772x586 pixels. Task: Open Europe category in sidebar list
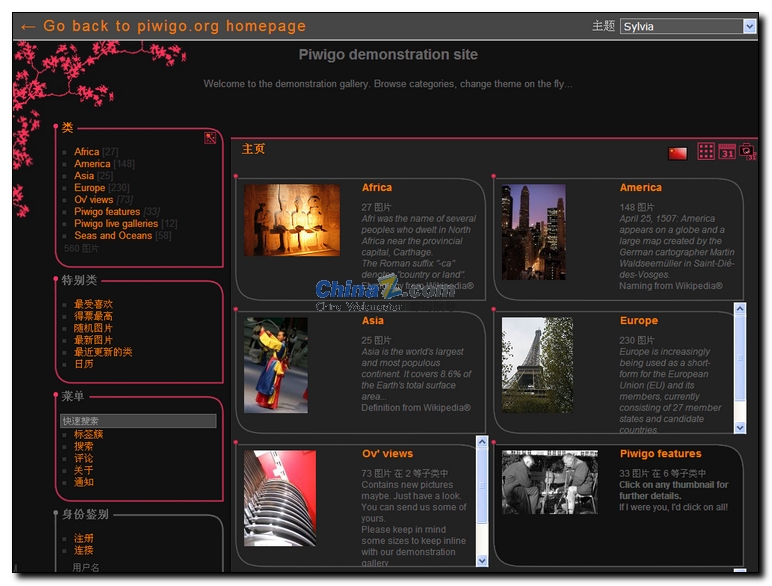pos(90,188)
